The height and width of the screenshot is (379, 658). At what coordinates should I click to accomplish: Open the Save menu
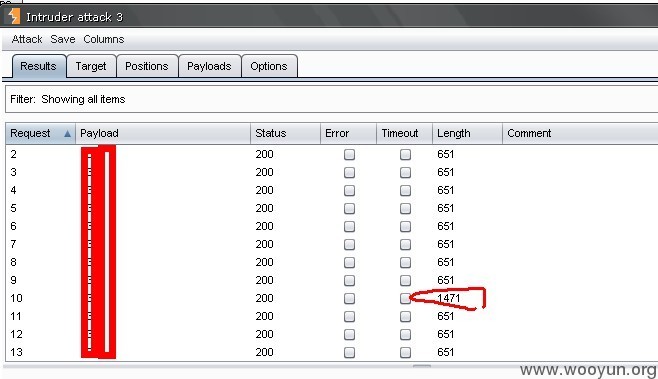pos(63,39)
